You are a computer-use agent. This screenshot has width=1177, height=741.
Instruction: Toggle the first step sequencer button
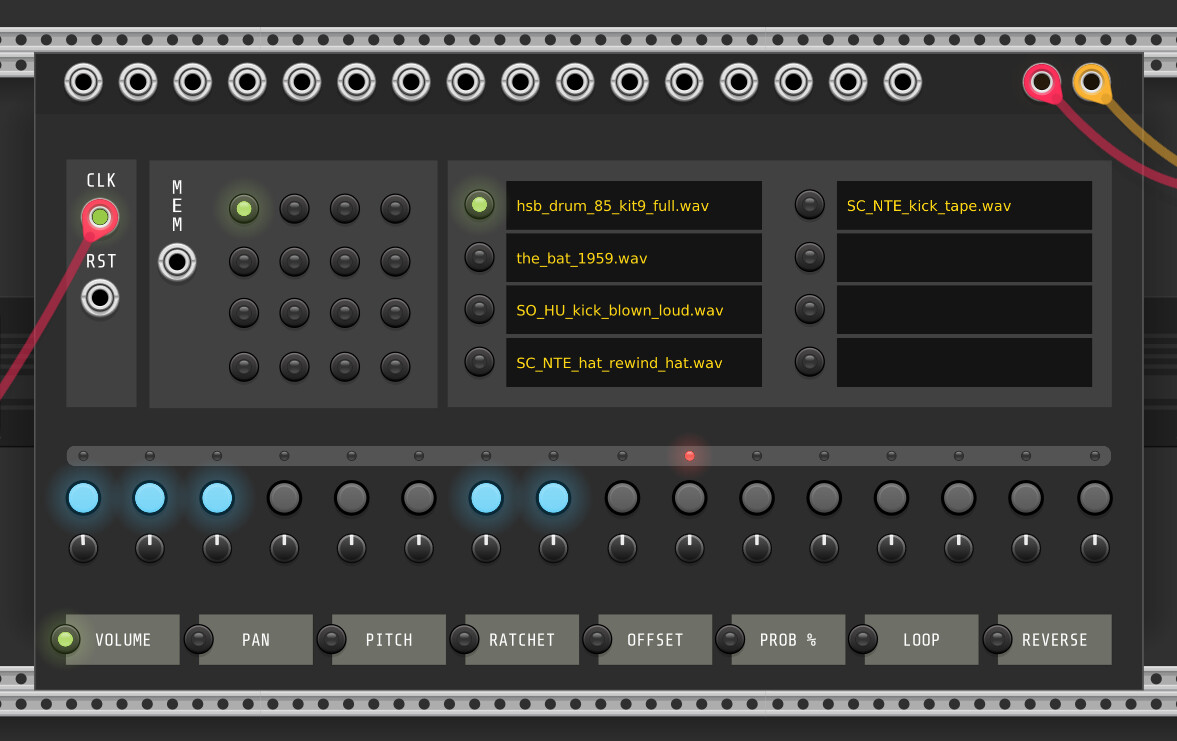tap(83, 497)
